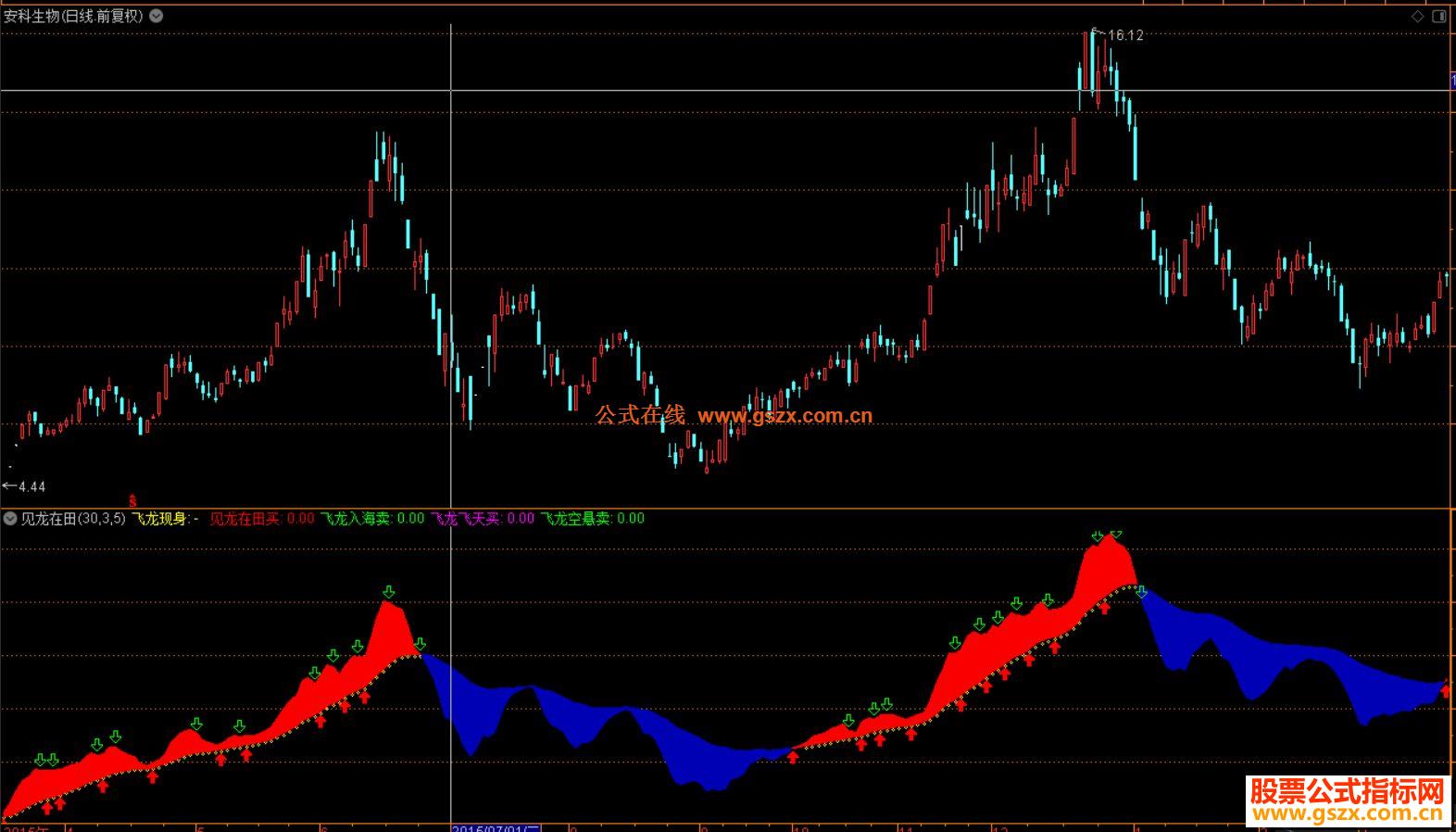Click the highlighted 2015/07/01 date on the time axis
Viewport: 1456px width, 832px height.
496,827
